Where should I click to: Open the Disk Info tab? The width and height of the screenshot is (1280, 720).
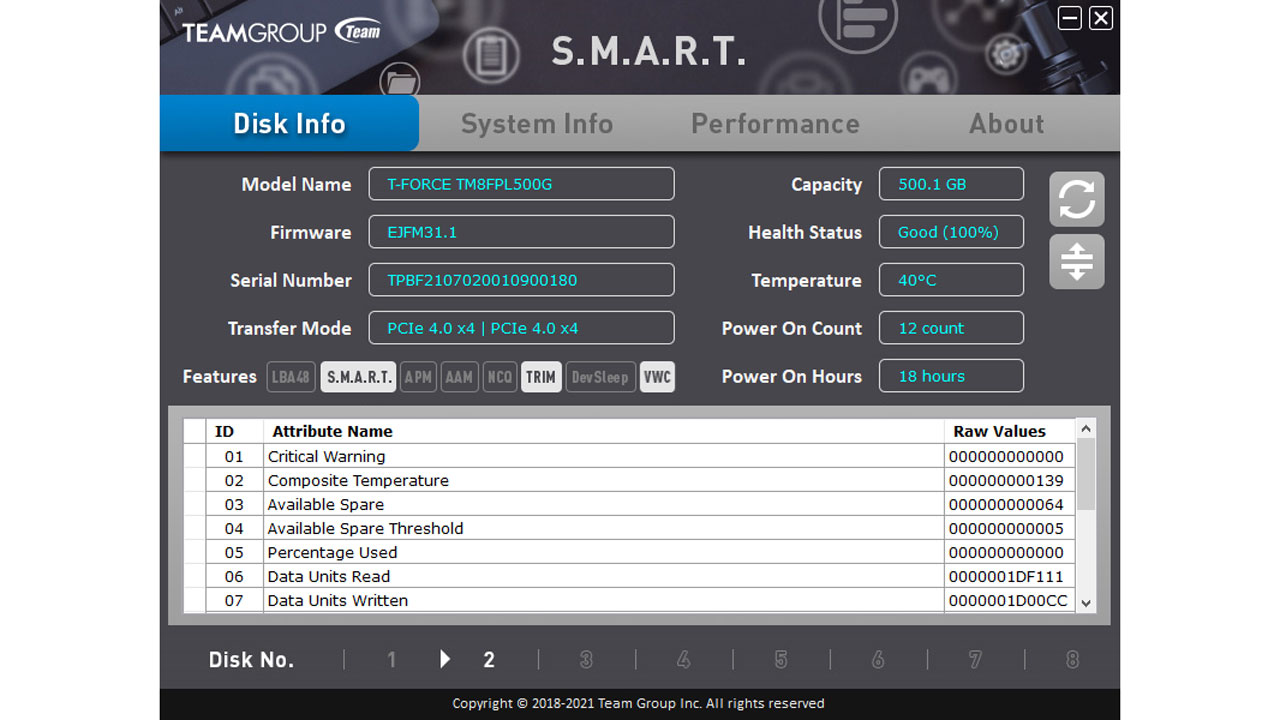289,123
